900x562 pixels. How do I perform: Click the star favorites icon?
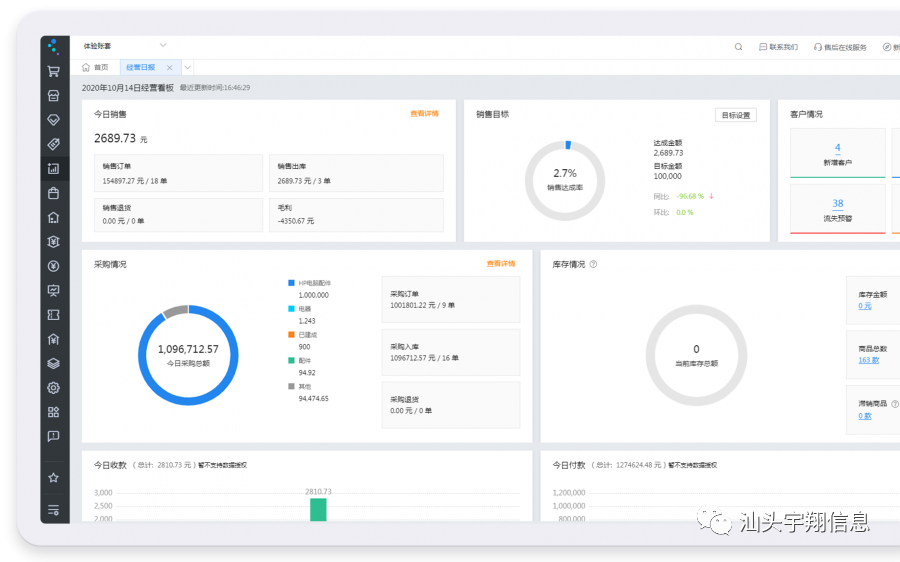(54, 477)
